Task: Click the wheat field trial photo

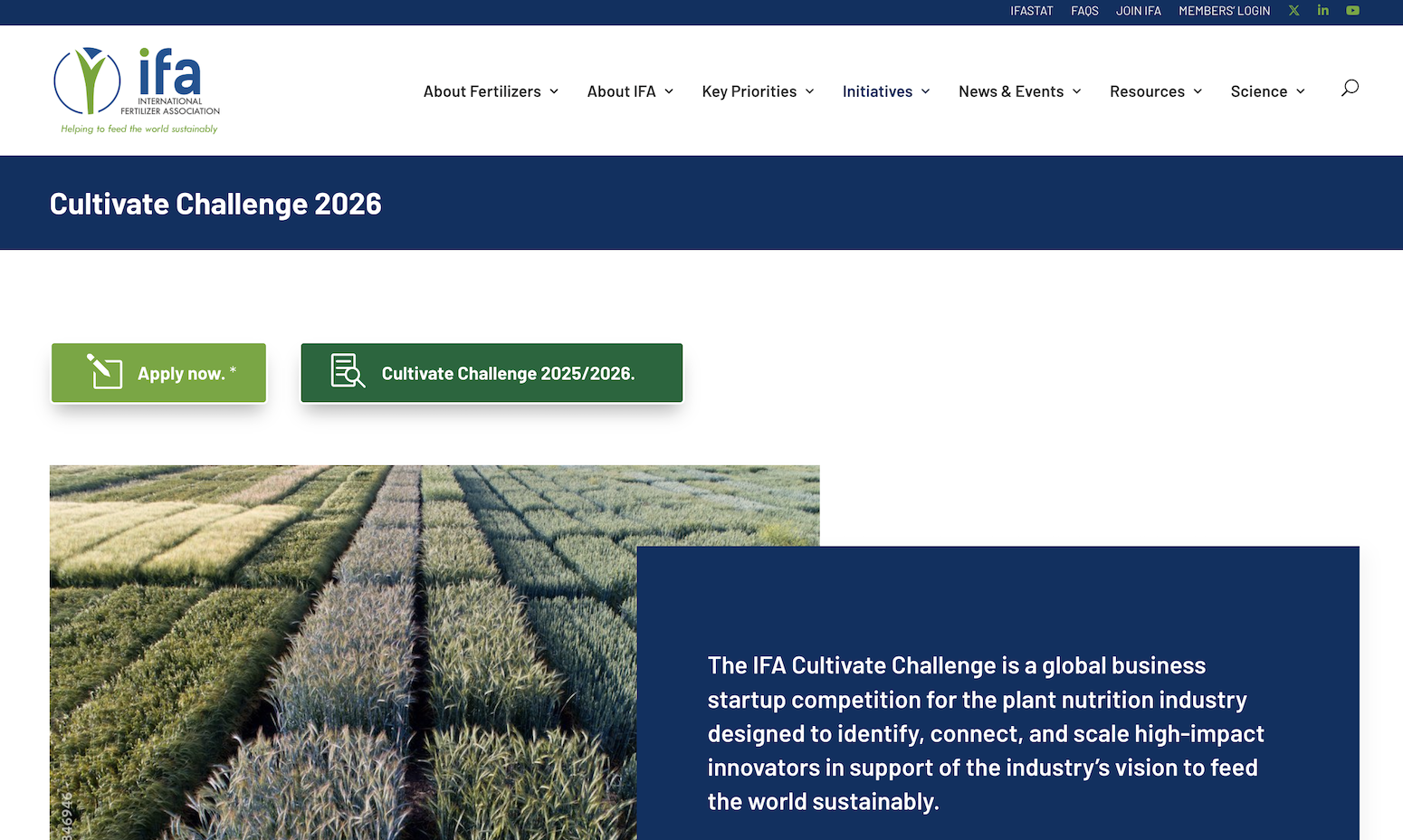Action: pos(344,652)
